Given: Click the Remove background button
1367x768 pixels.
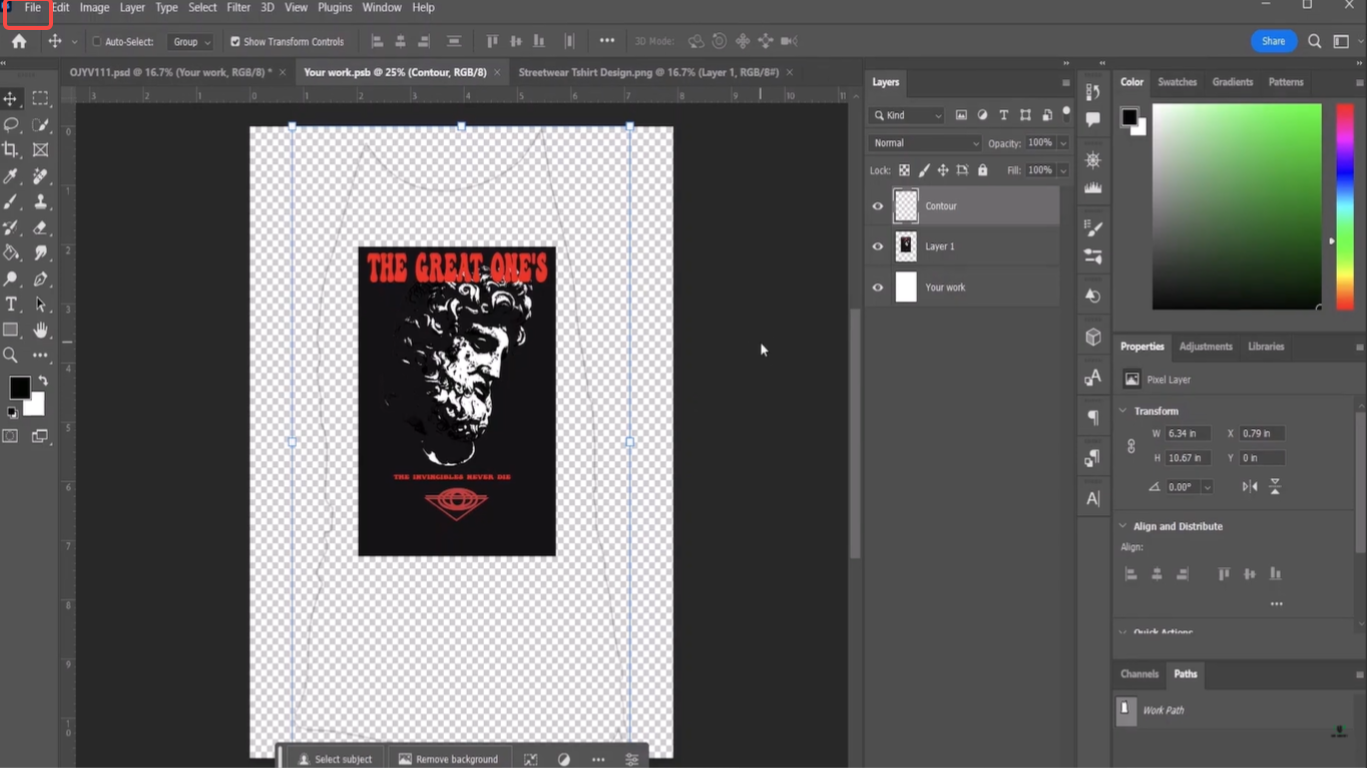Looking at the screenshot, I should [448, 759].
